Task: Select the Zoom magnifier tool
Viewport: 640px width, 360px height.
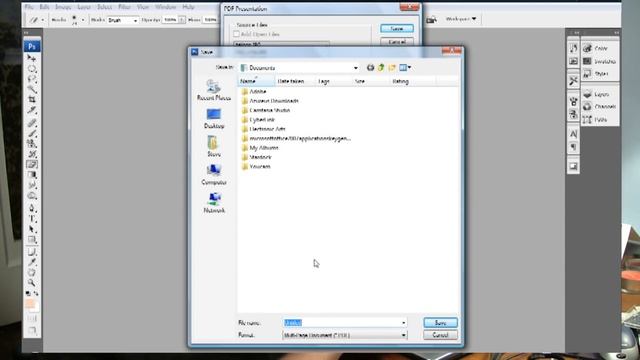Action: [31, 283]
